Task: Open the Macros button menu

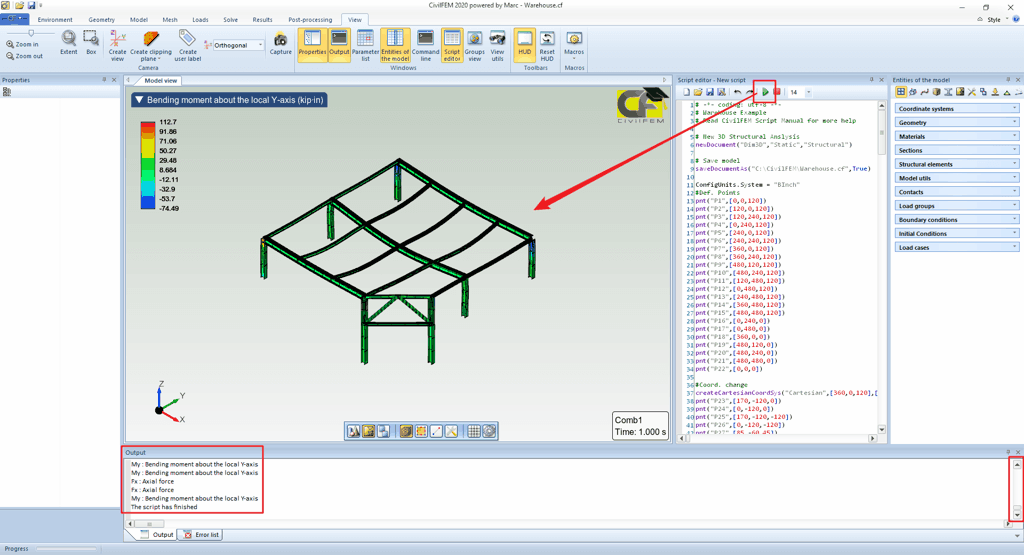Action: pos(574,45)
